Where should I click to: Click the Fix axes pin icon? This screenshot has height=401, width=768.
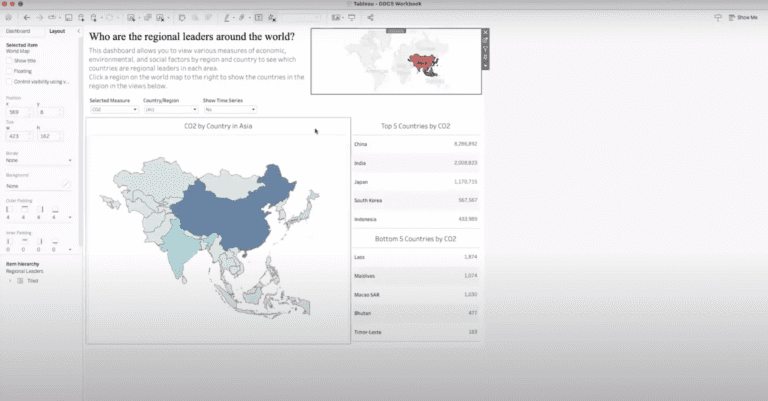(x=272, y=18)
